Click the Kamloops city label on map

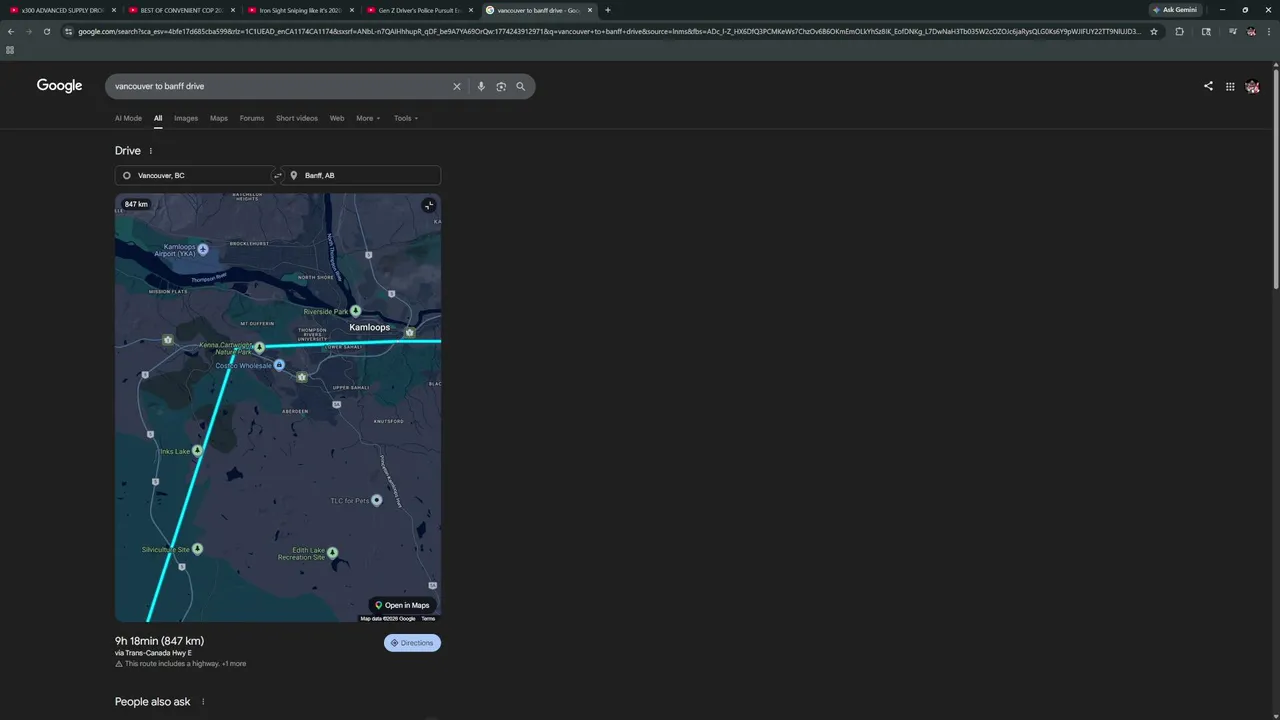pyautogui.click(x=369, y=327)
